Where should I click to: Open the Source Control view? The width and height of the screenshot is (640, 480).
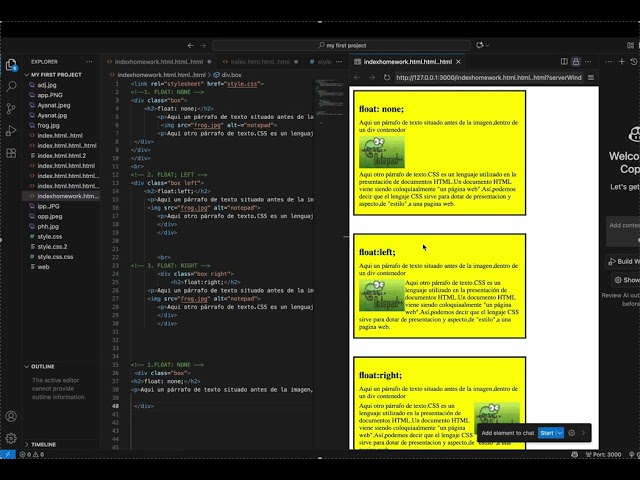[x=11, y=108]
